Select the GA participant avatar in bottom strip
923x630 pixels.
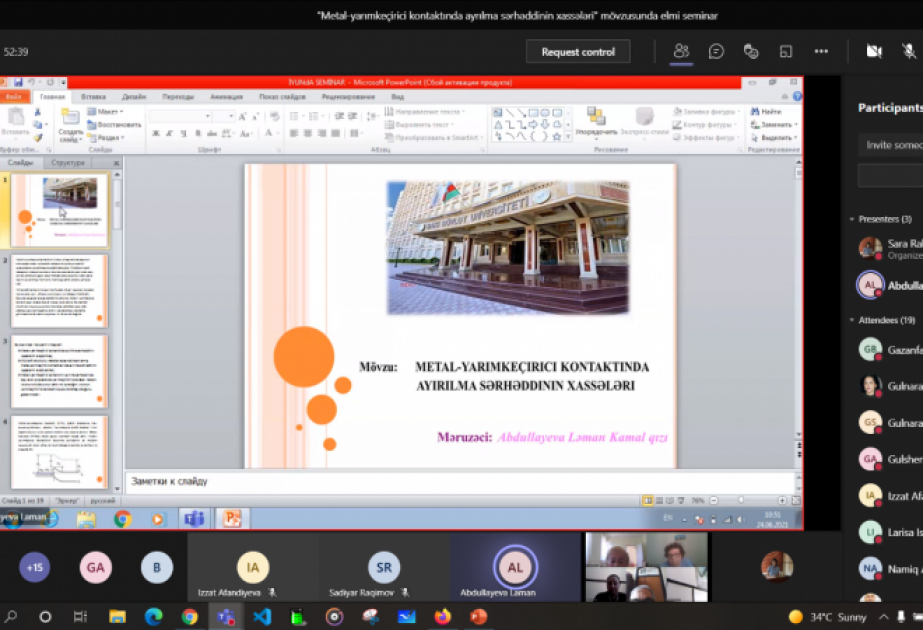pos(95,568)
